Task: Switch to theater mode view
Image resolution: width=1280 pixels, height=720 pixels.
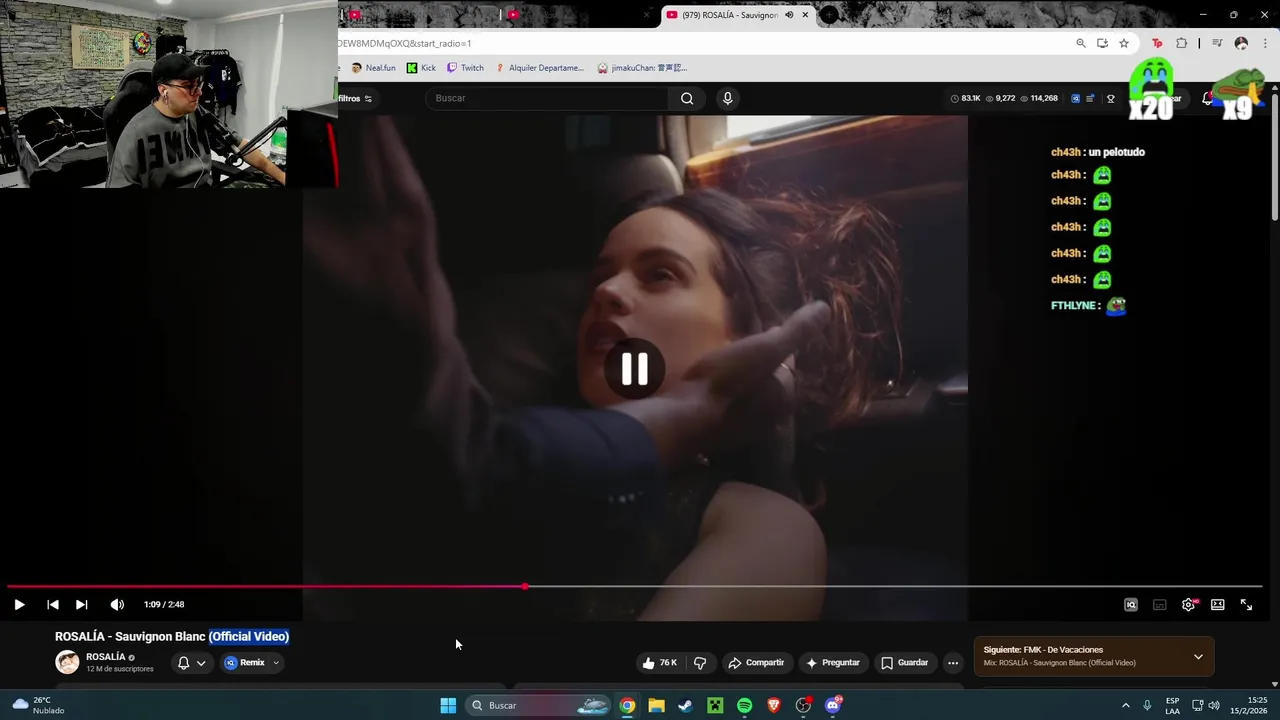Action: click(1217, 604)
